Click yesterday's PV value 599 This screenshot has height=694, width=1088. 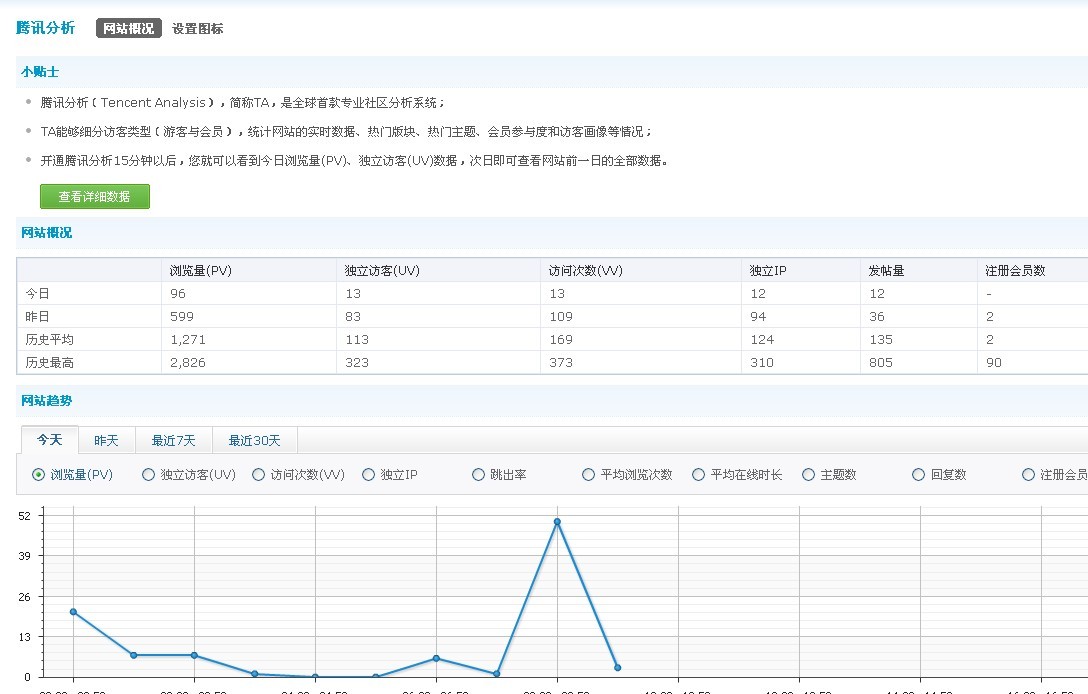(x=182, y=316)
